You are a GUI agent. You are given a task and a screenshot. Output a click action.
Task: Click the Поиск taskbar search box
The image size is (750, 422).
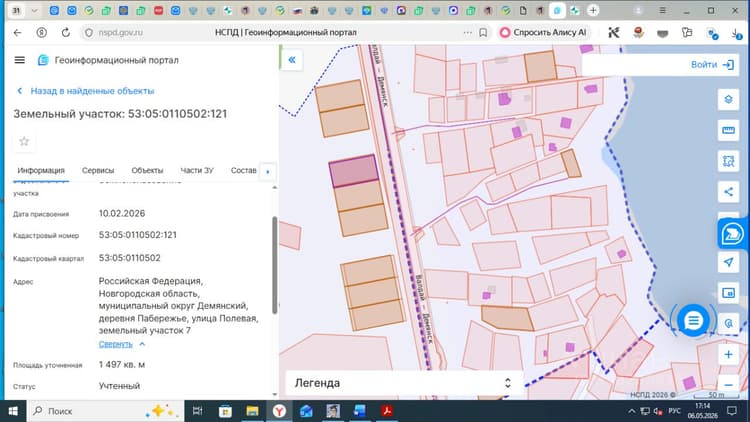105,411
